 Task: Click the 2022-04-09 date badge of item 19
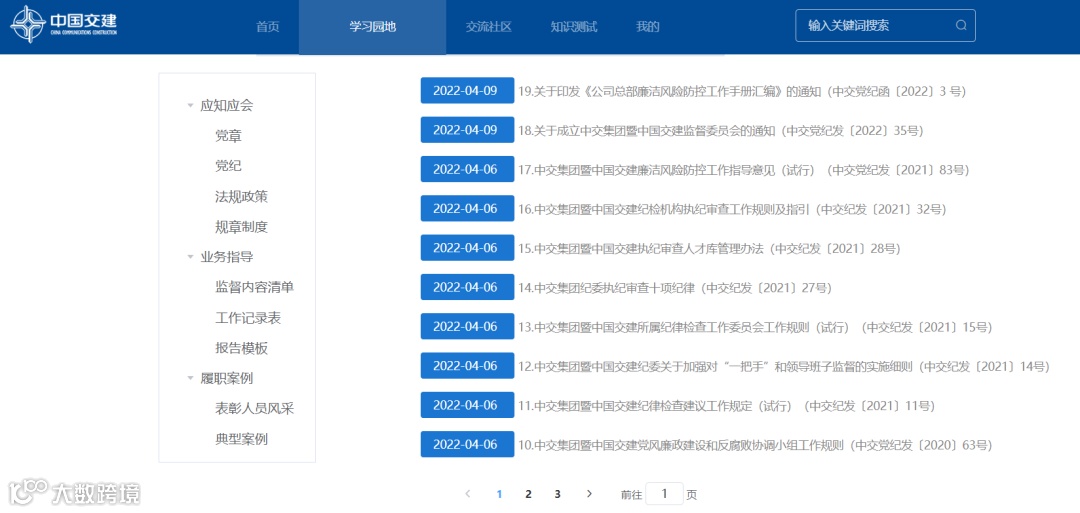pyautogui.click(x=467, y=91)
